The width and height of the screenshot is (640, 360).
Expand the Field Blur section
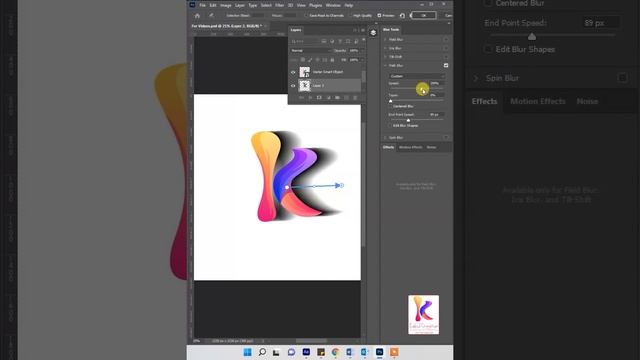click(385, 40)
